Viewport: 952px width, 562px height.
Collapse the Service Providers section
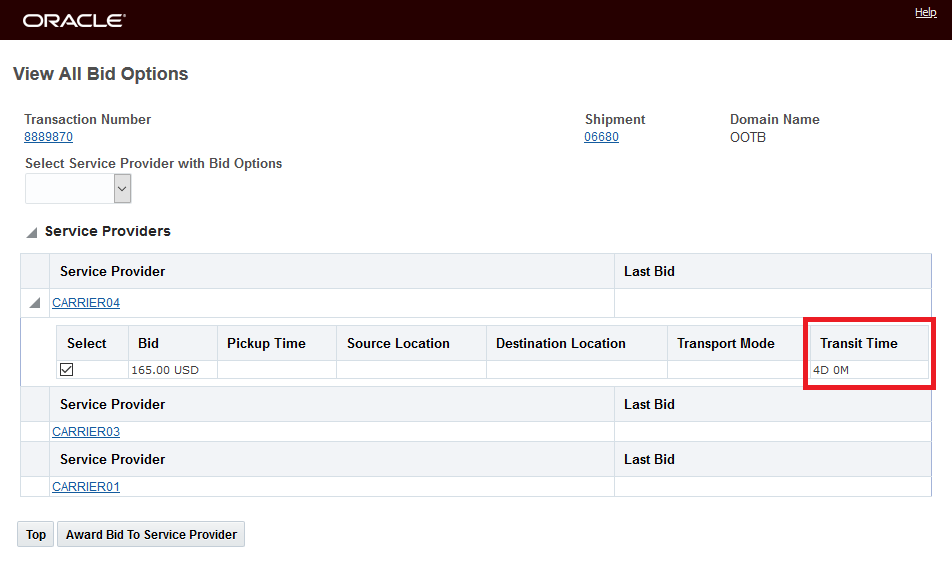pos(32,232)
